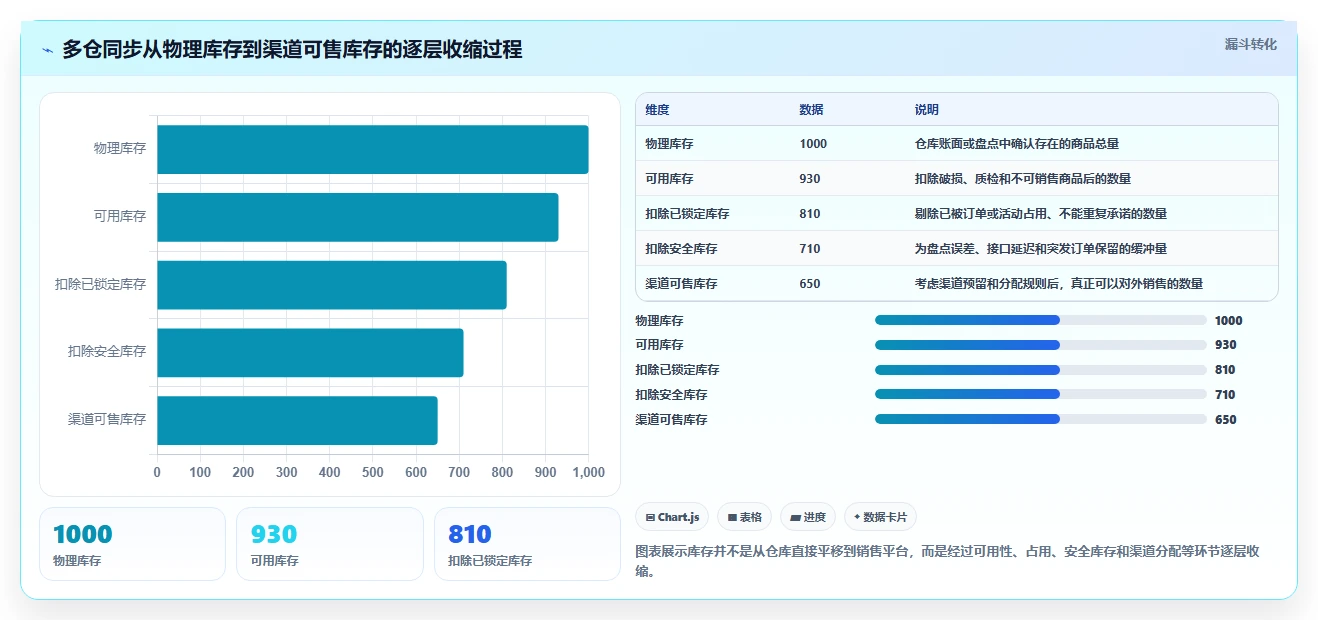Click the chart y-axis label 物理库存
Image resolution: width=1318 pixels, height=620 pixels.
click(120, 148)
